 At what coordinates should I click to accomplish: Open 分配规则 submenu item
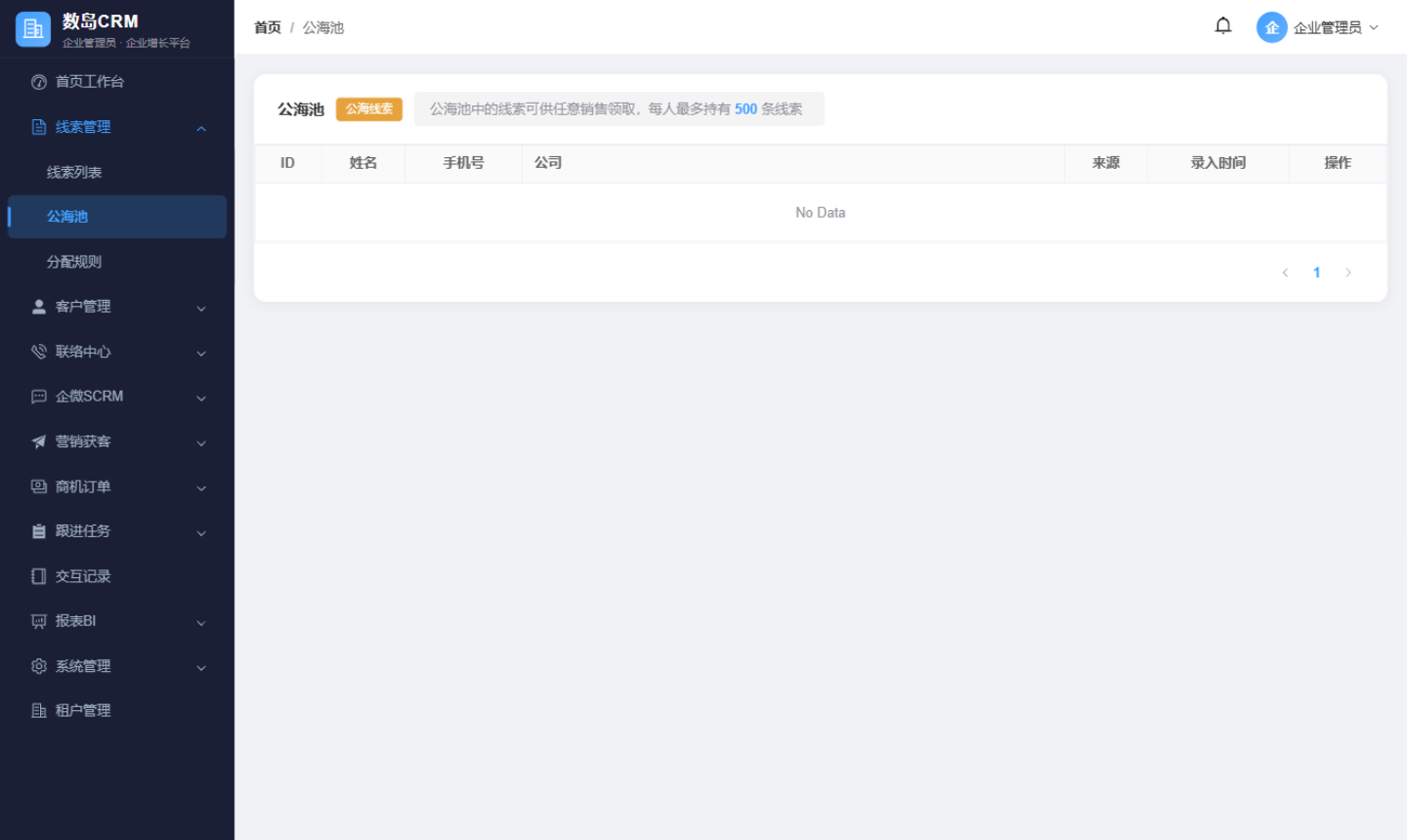tap(117, 262)
